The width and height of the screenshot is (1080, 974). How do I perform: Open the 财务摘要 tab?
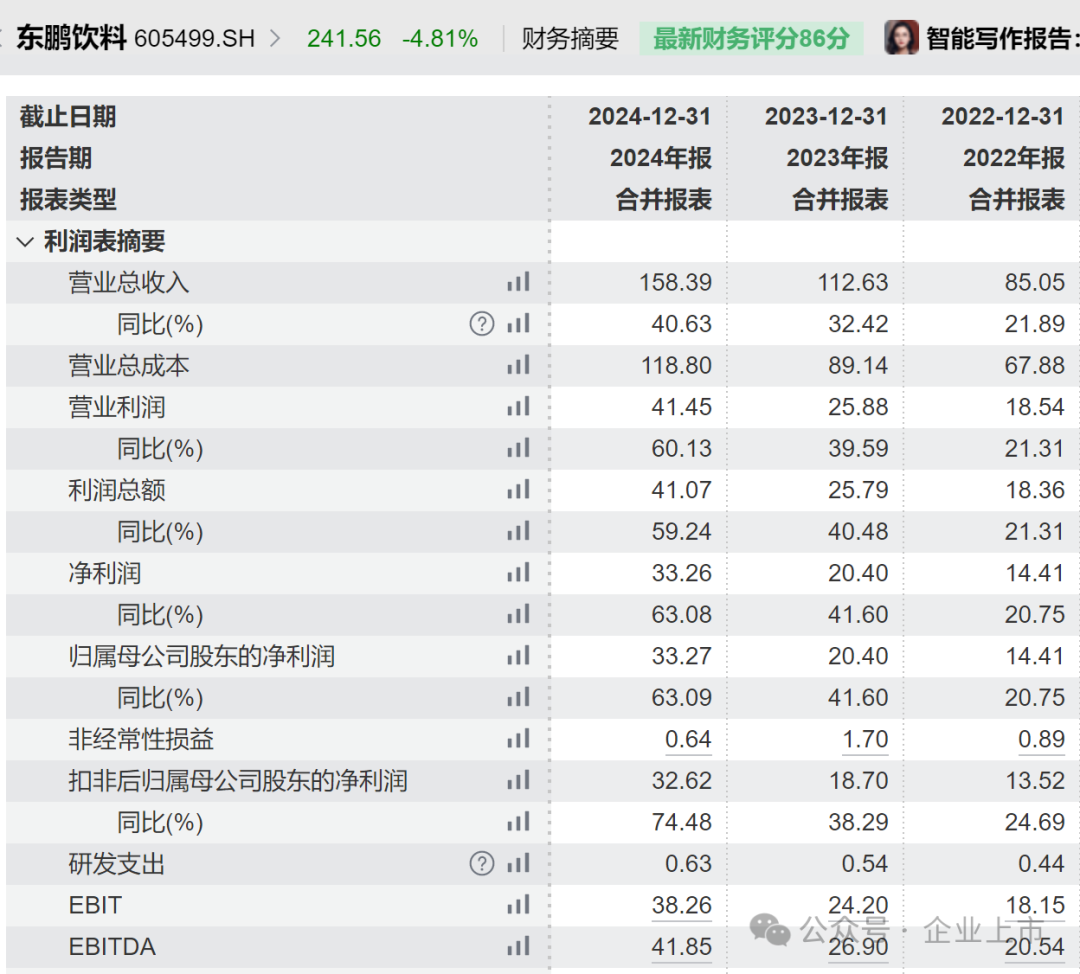570,38
